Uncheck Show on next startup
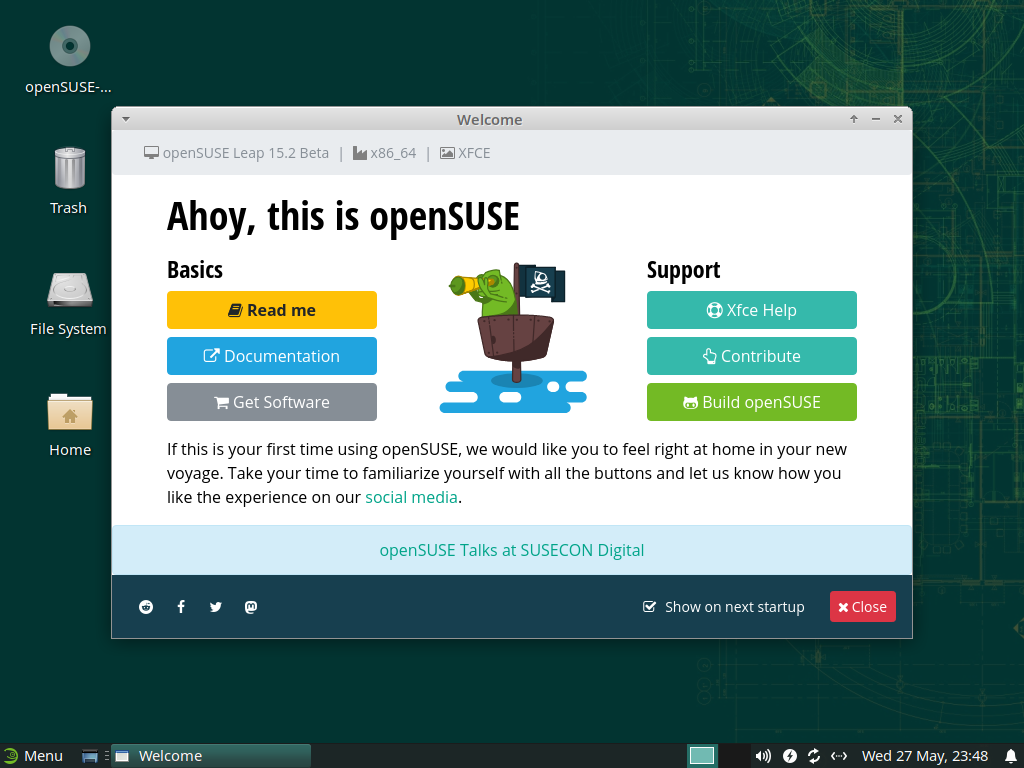 (649, 607)
